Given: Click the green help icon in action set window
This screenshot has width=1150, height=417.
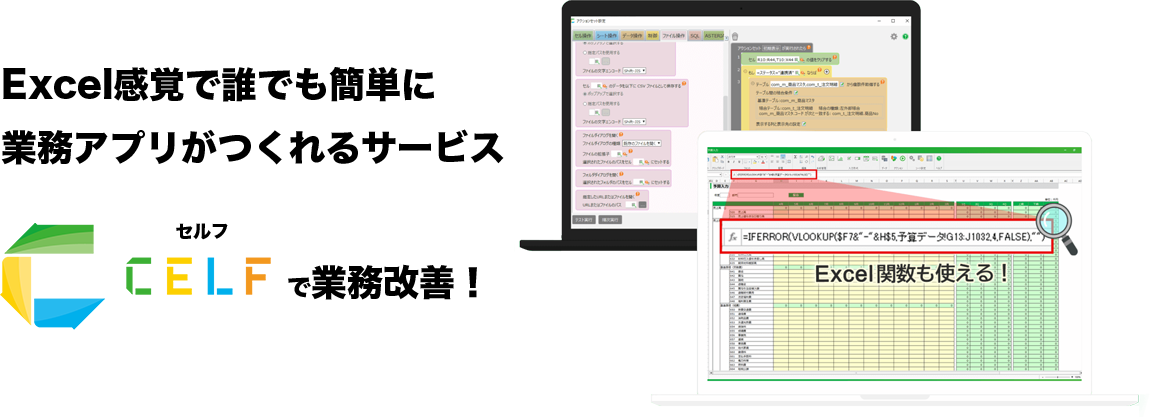Looking at the screenshot, I should pos(905,37).
